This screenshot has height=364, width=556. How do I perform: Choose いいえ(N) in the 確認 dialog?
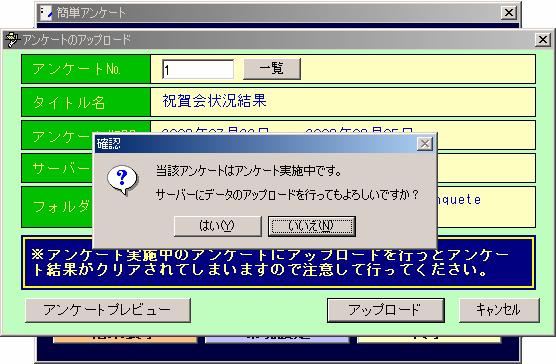(x=312, y=226)
